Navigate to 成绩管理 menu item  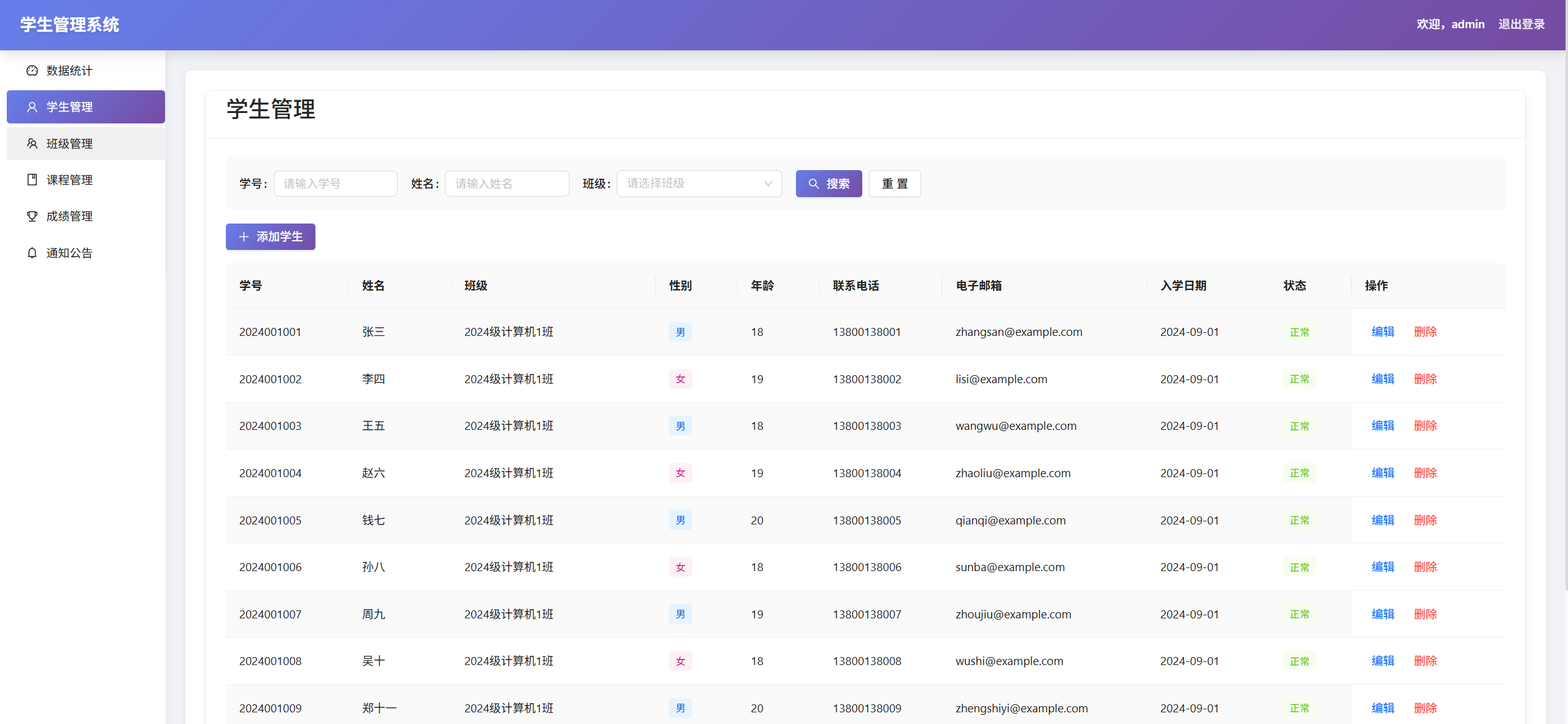pos(86,216)
